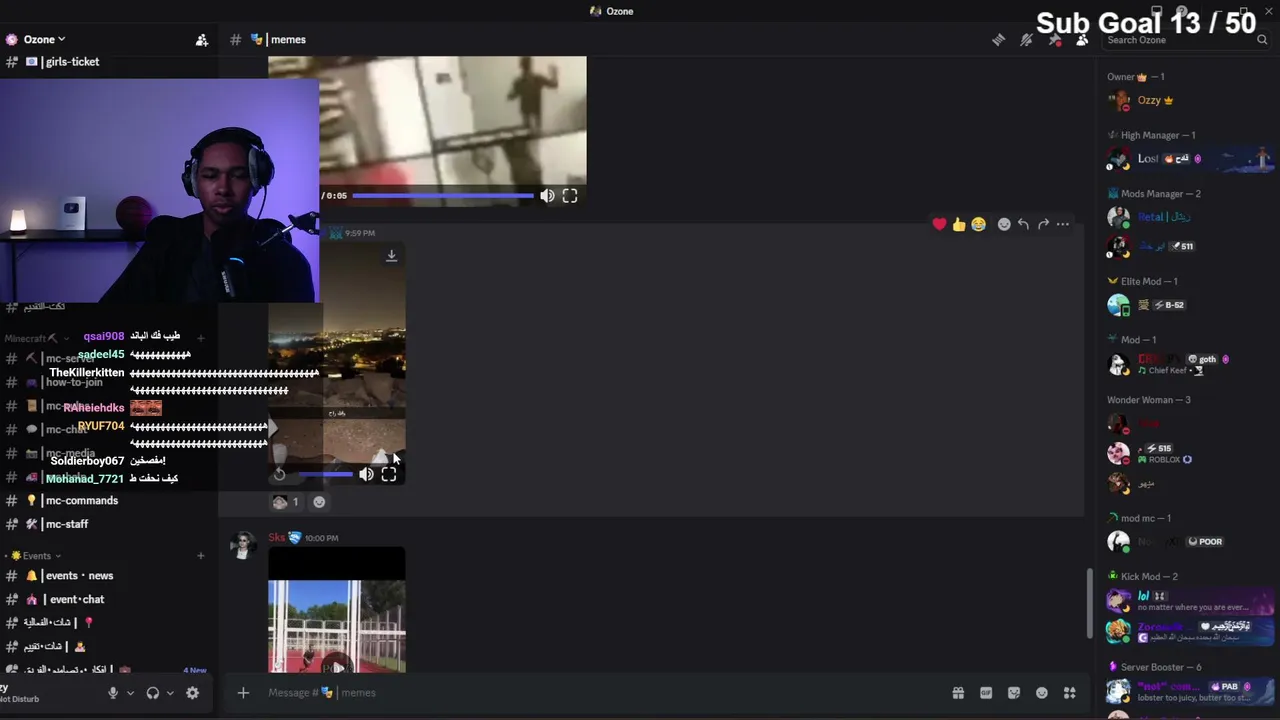Image resolution: width=1280 pixels, height=720 pixels.
Task: Collapse the Events category
Action: point(37,556)
